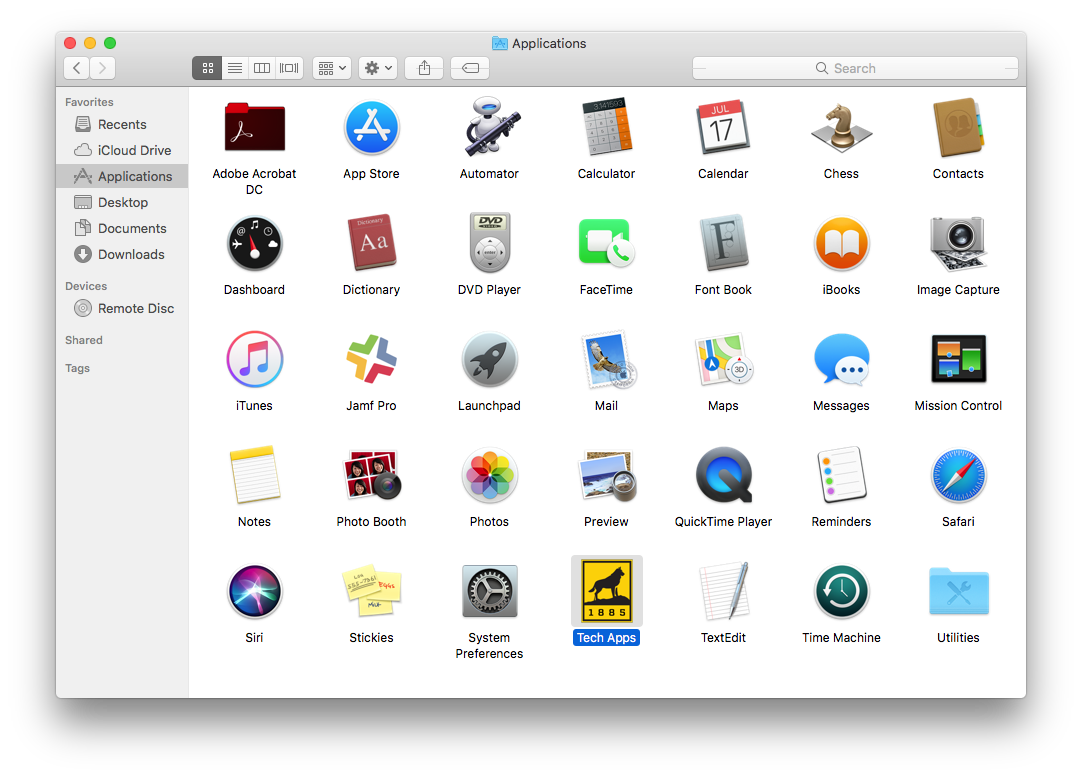Click the Devices sidebar heading
The height and width of the screenshot is (778, 1082).
pyautogui.click(x=86, y=286)
